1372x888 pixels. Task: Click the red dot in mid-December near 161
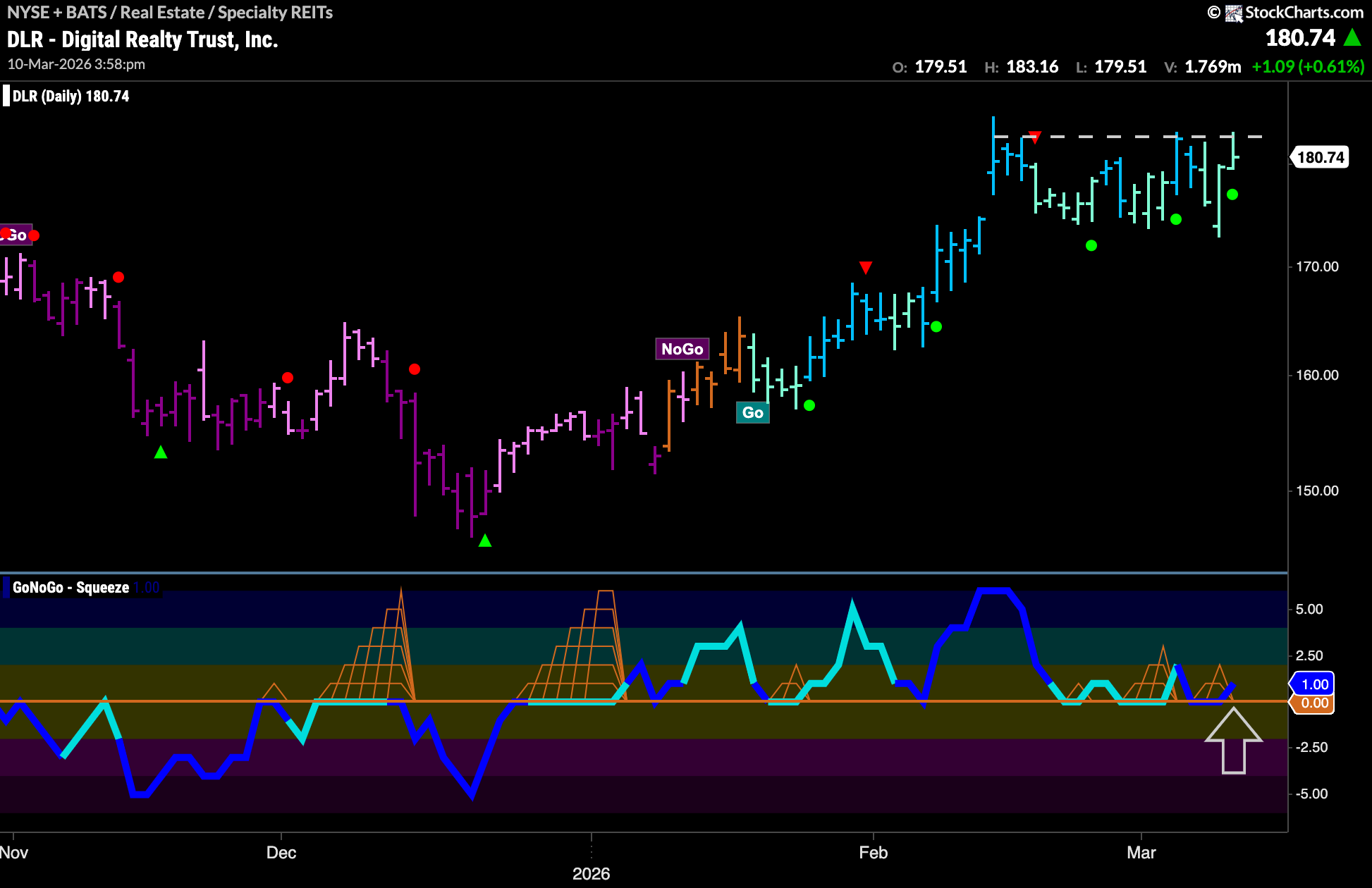[415, 369]
